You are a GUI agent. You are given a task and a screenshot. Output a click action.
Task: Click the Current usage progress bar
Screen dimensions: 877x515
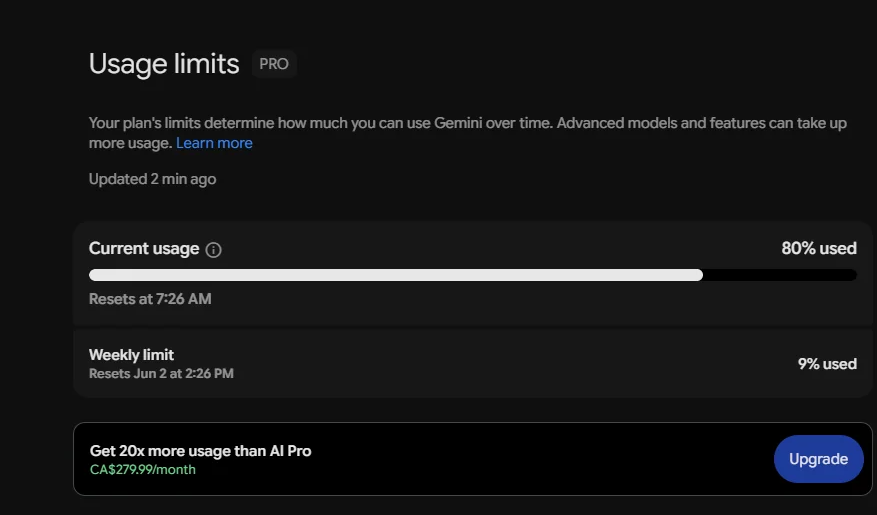pyautogui.click(x=473, y=275)
